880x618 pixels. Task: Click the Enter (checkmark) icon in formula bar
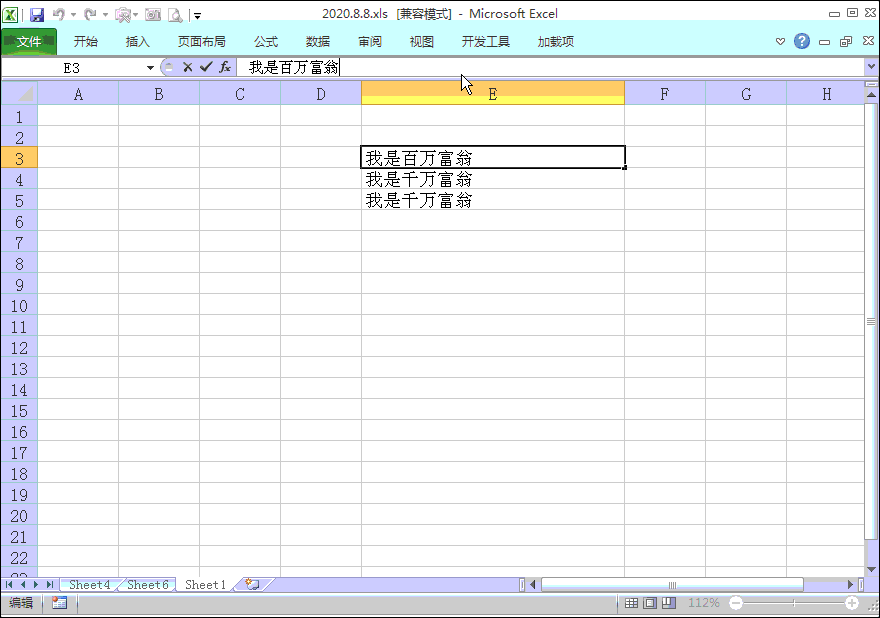204,67
